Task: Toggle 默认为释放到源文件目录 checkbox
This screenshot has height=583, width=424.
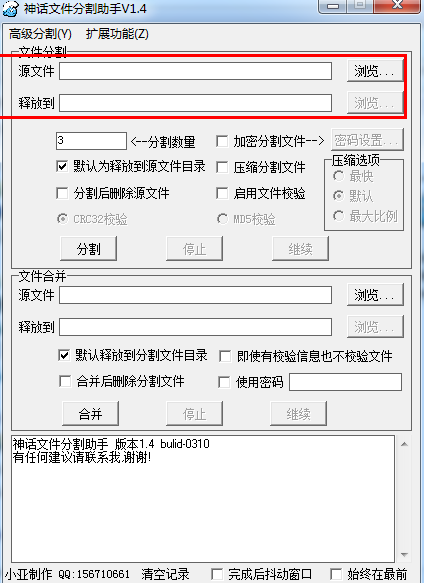Action: click(62, 166)
